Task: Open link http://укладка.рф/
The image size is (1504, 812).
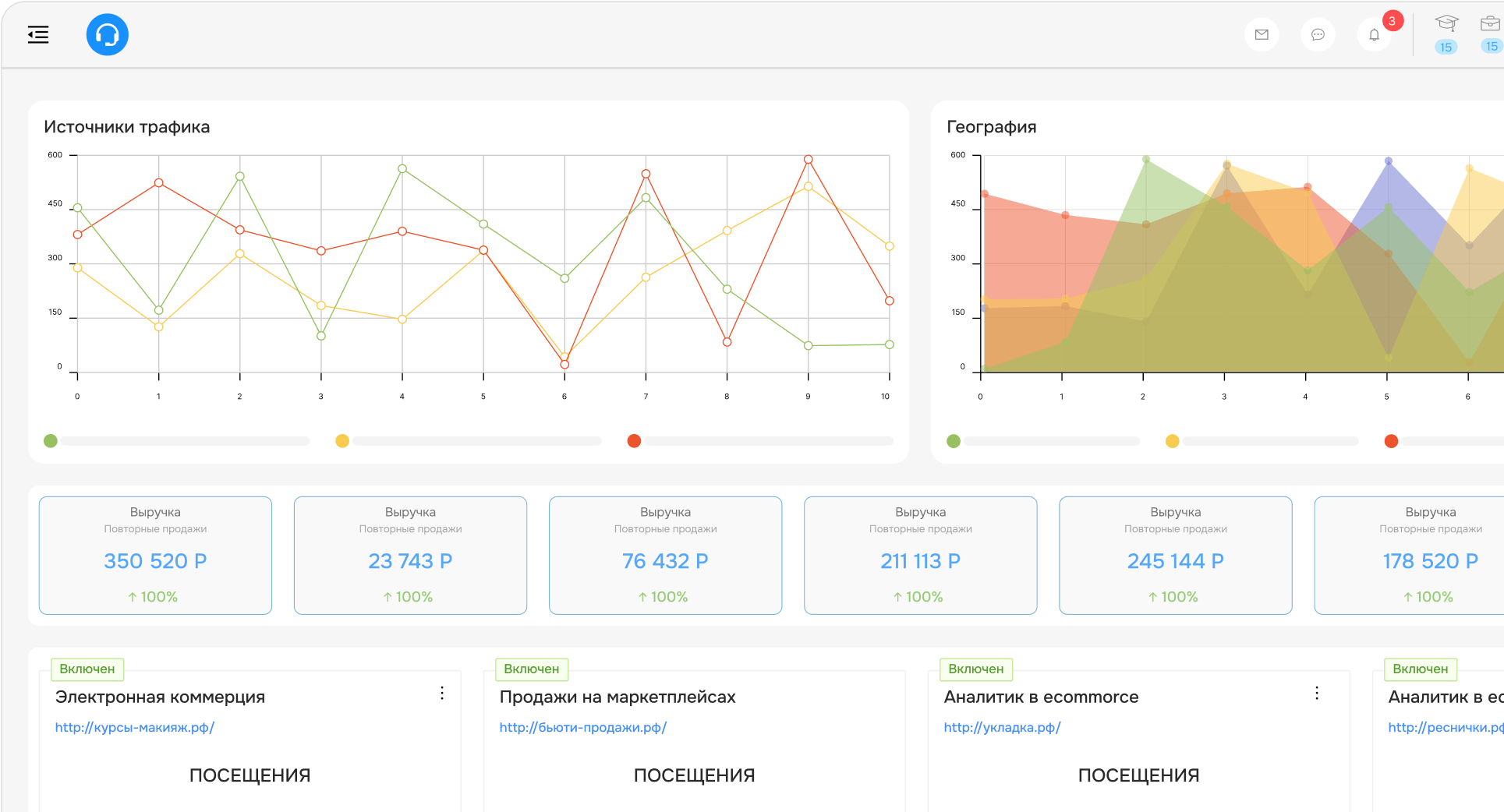Action: pyautogui.click(x=1002, y=727)
